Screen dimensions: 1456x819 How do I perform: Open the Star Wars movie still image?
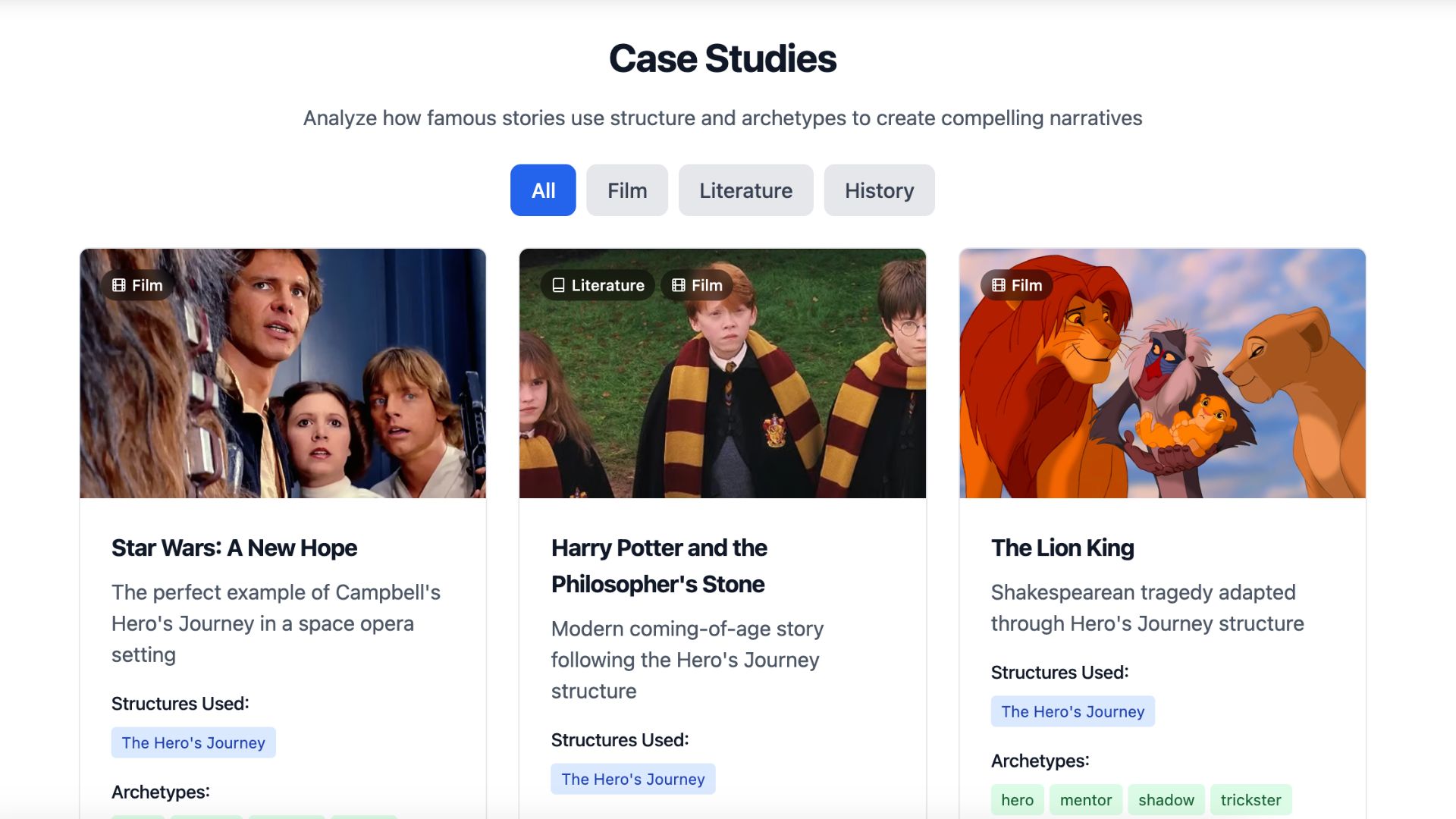[x=283, y=394]
